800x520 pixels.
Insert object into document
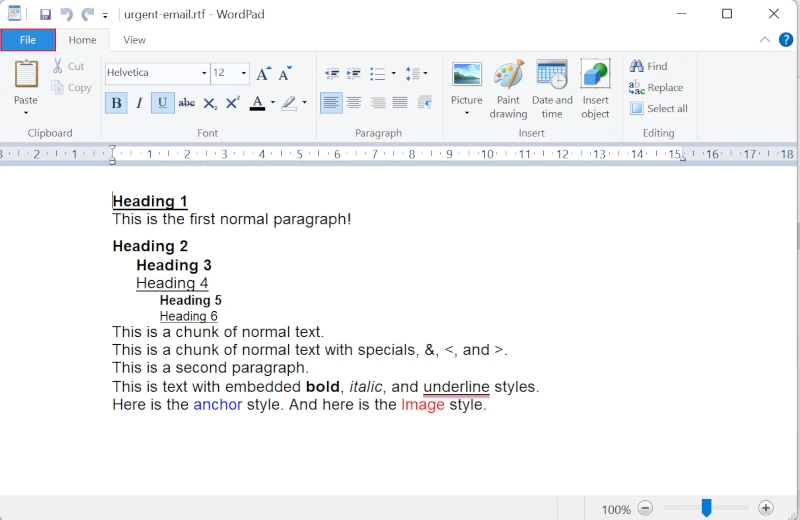click(x=595, y=89)
